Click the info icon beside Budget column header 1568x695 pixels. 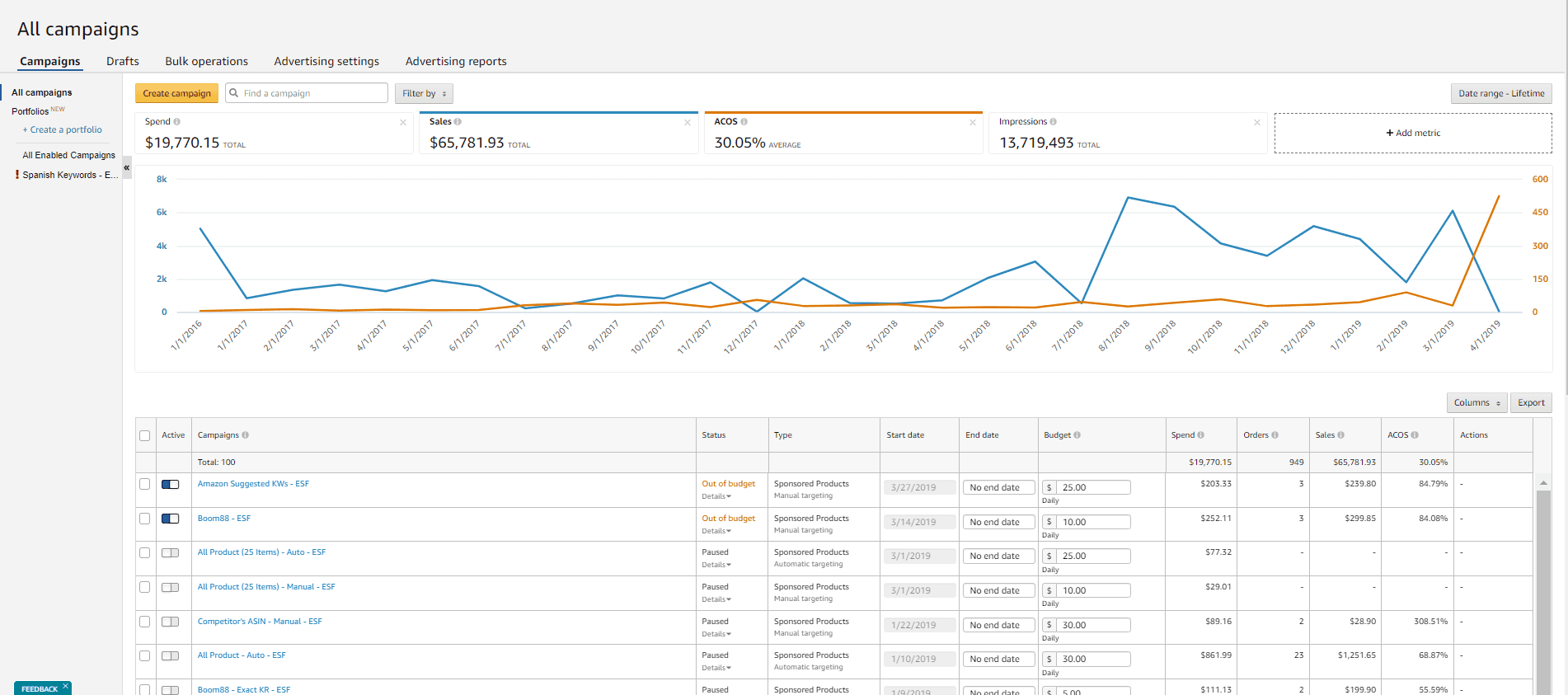pos(1077,435)
